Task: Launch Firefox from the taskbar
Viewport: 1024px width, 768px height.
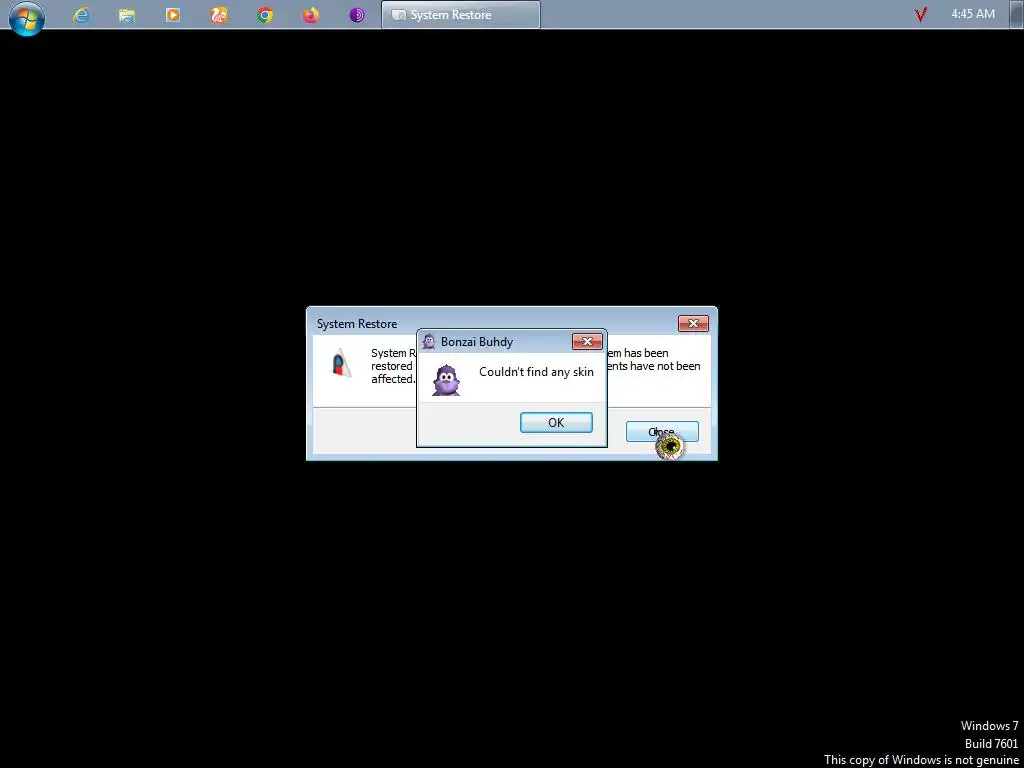Action: click(x=310, y=14)
